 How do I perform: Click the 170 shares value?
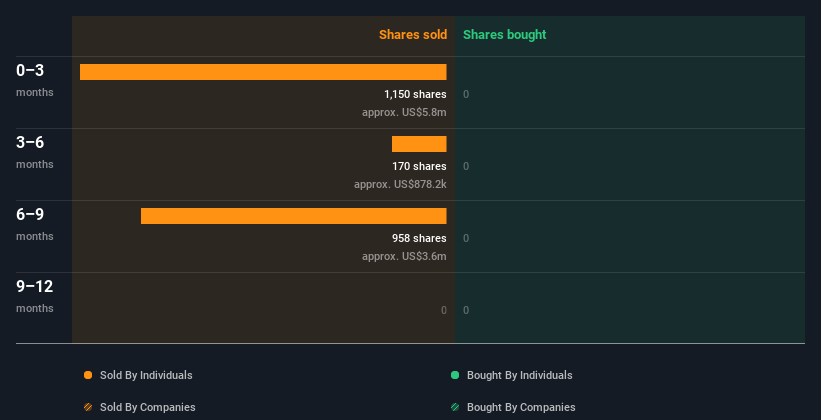point(419,166)
